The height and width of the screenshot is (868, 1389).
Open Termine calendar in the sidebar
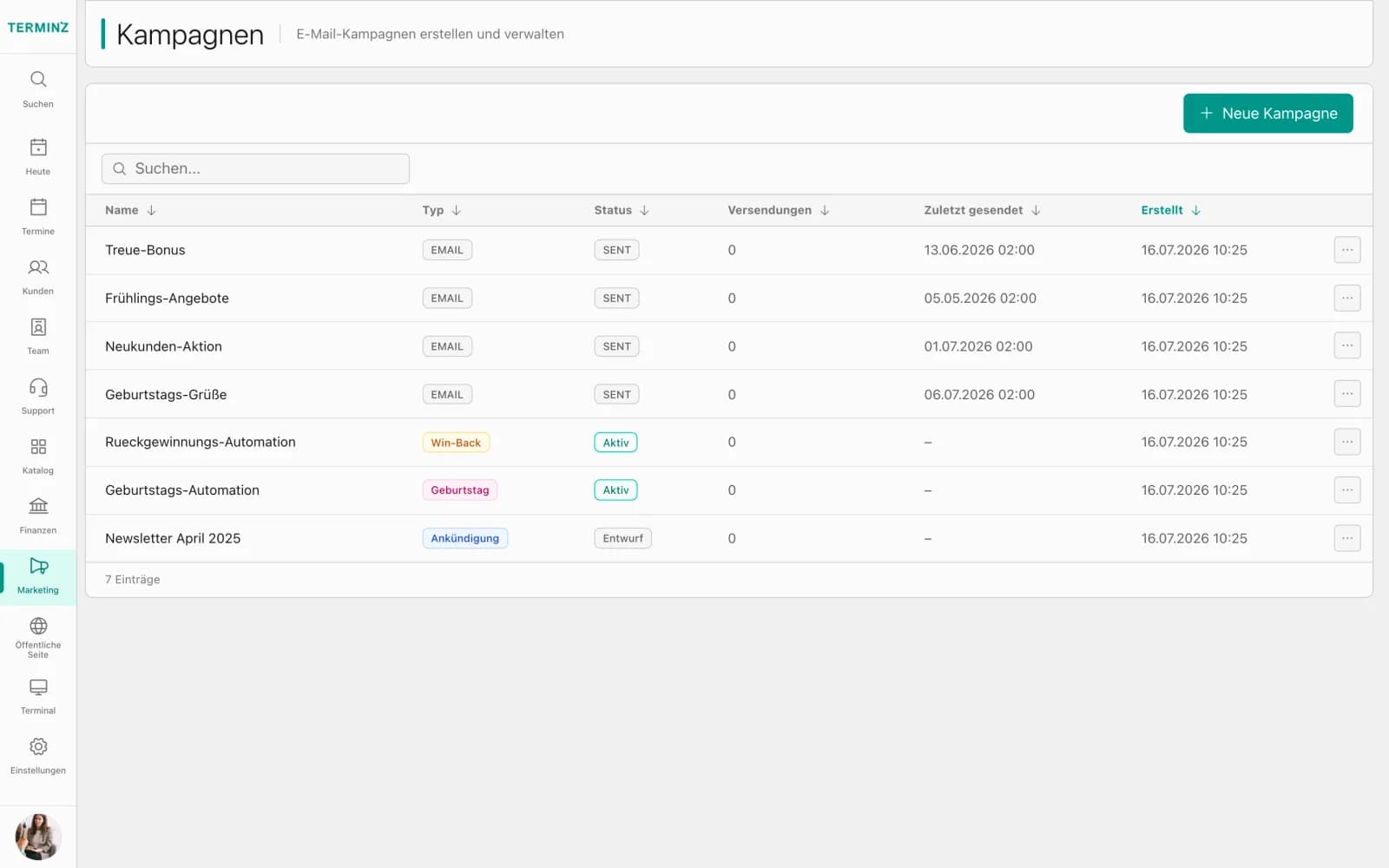point(38,216)
